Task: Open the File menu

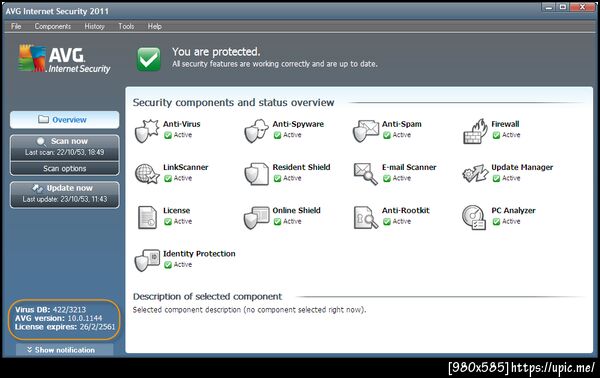Action: 16,26
